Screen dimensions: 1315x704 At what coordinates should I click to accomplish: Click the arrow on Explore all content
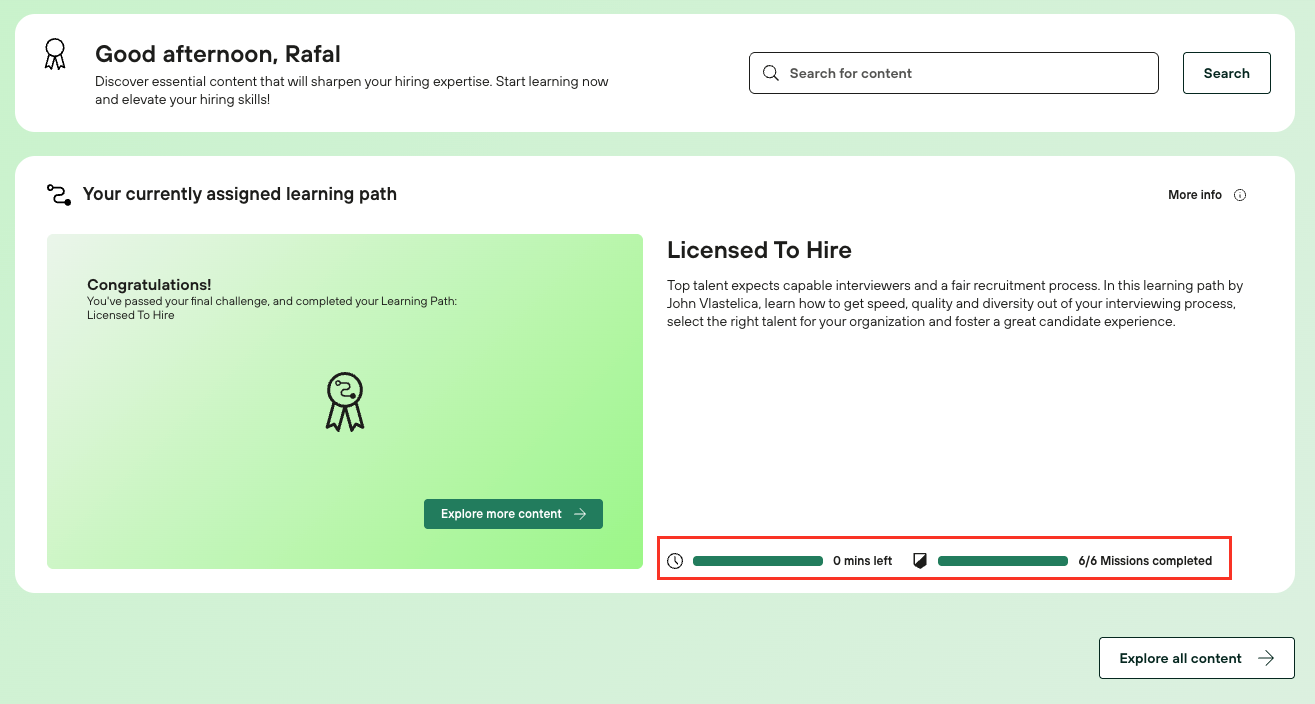pos(1266,658)
